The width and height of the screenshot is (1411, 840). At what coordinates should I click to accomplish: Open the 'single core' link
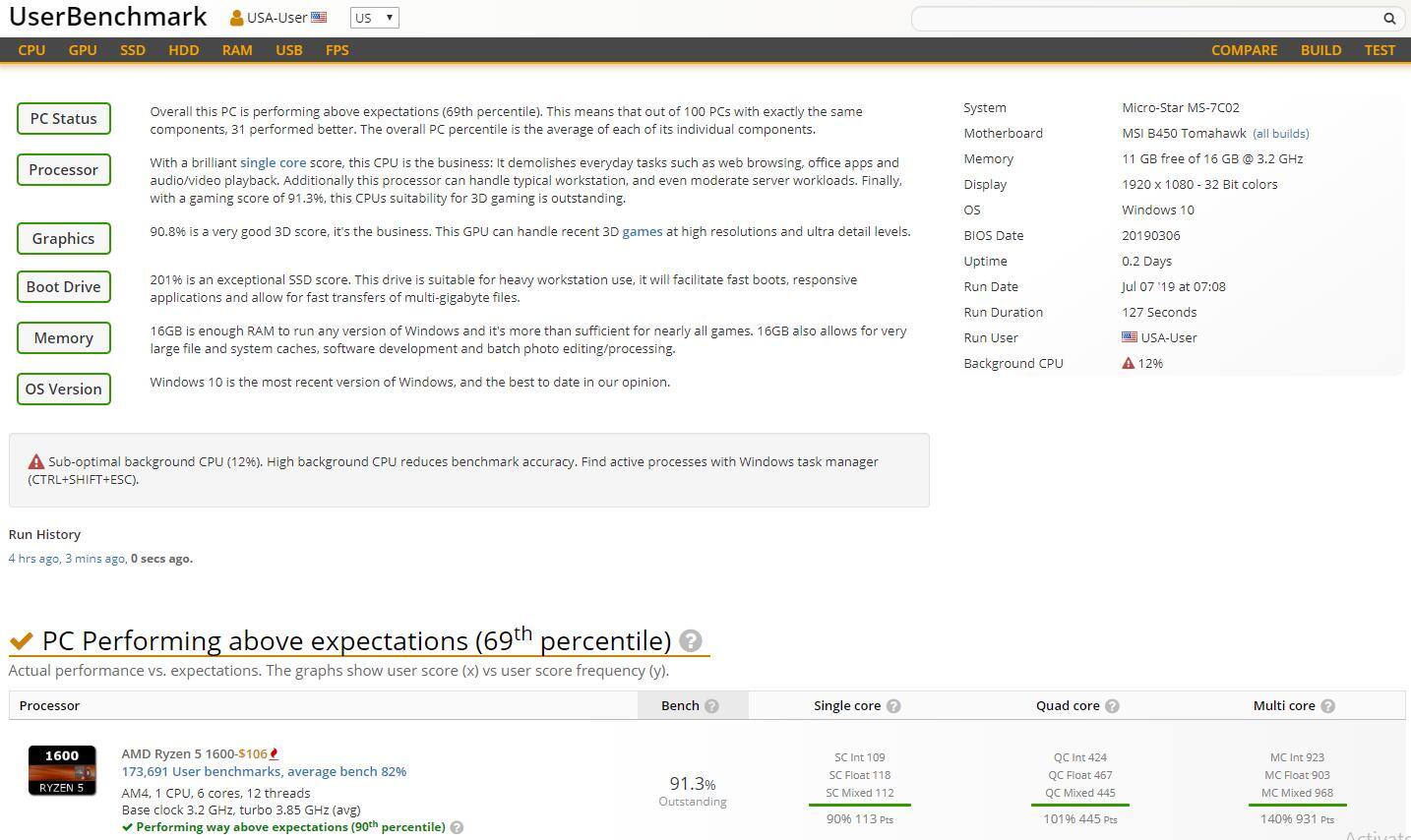click(273, 163)
